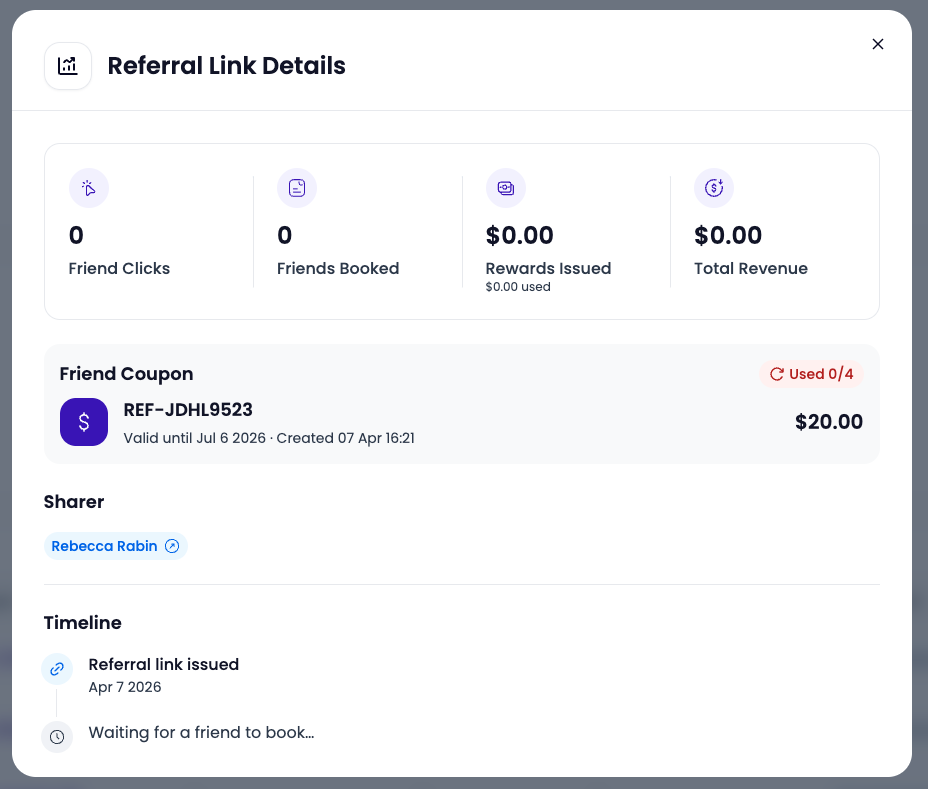Click the purple dollar coupon icon
Screen dimensions: 928x789
(84, 422)
